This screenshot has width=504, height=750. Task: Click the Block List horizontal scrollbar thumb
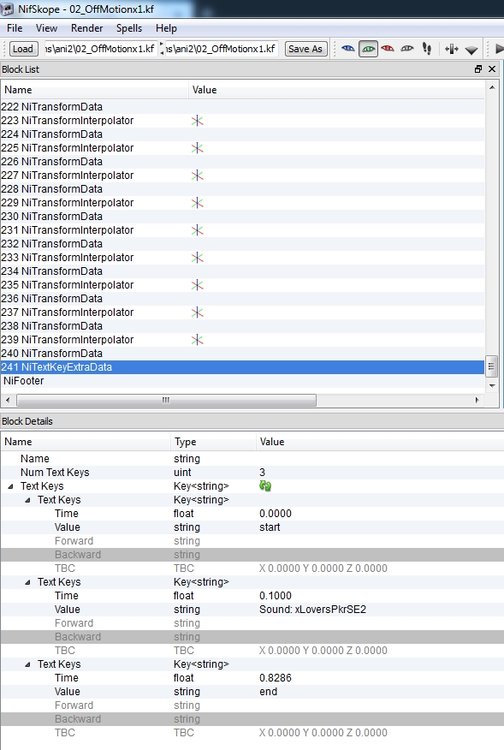point(165,400)
